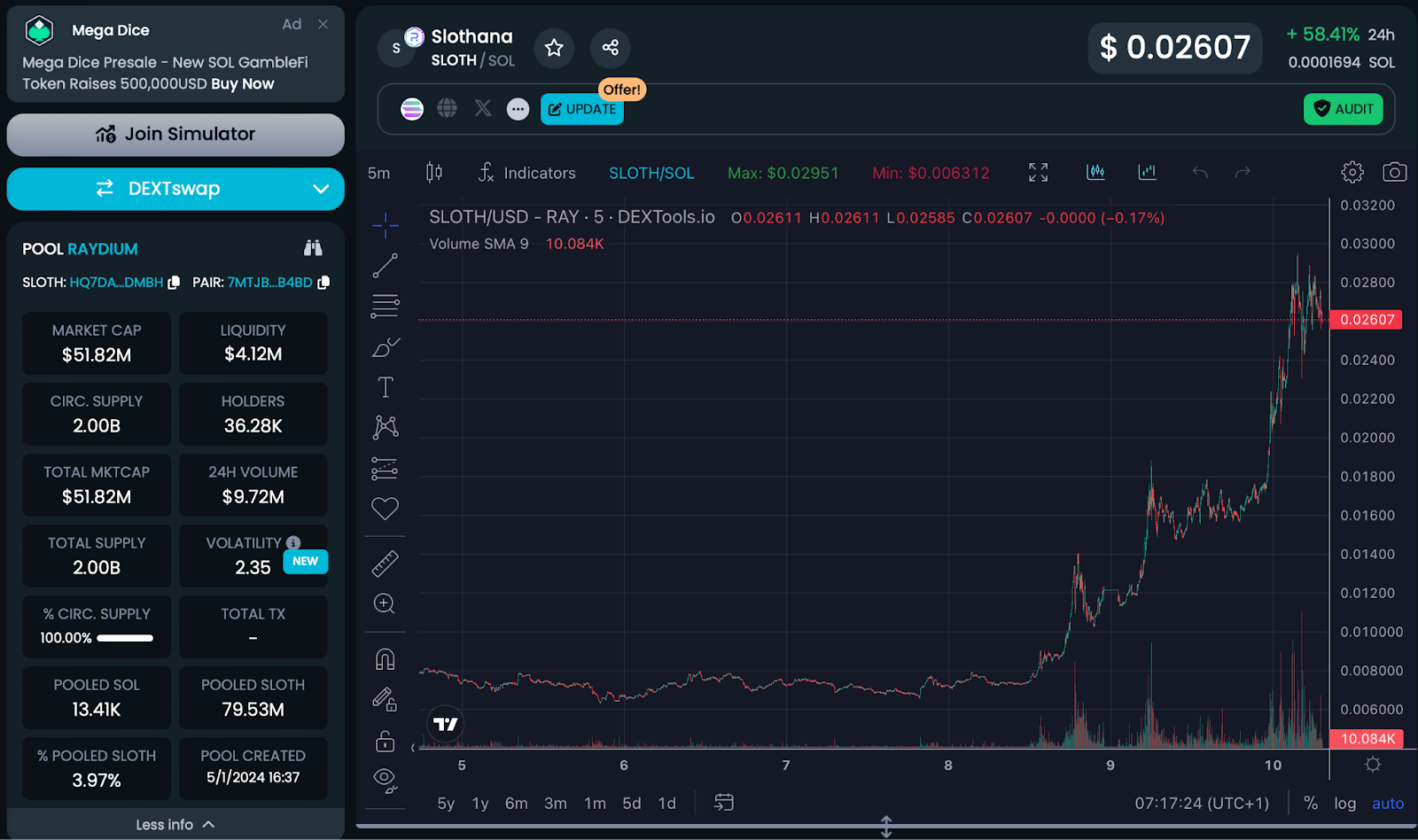Toggle magnet mode
Viewport: 1418px width, 840px height.
(385, 659)
